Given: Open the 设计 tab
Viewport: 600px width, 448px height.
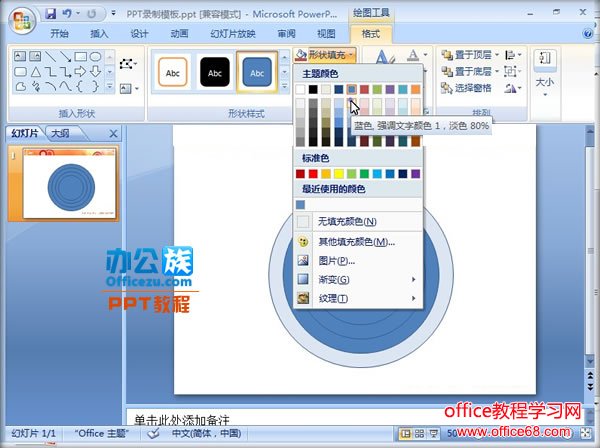Looking at the screenshot, I should [139, 34].
